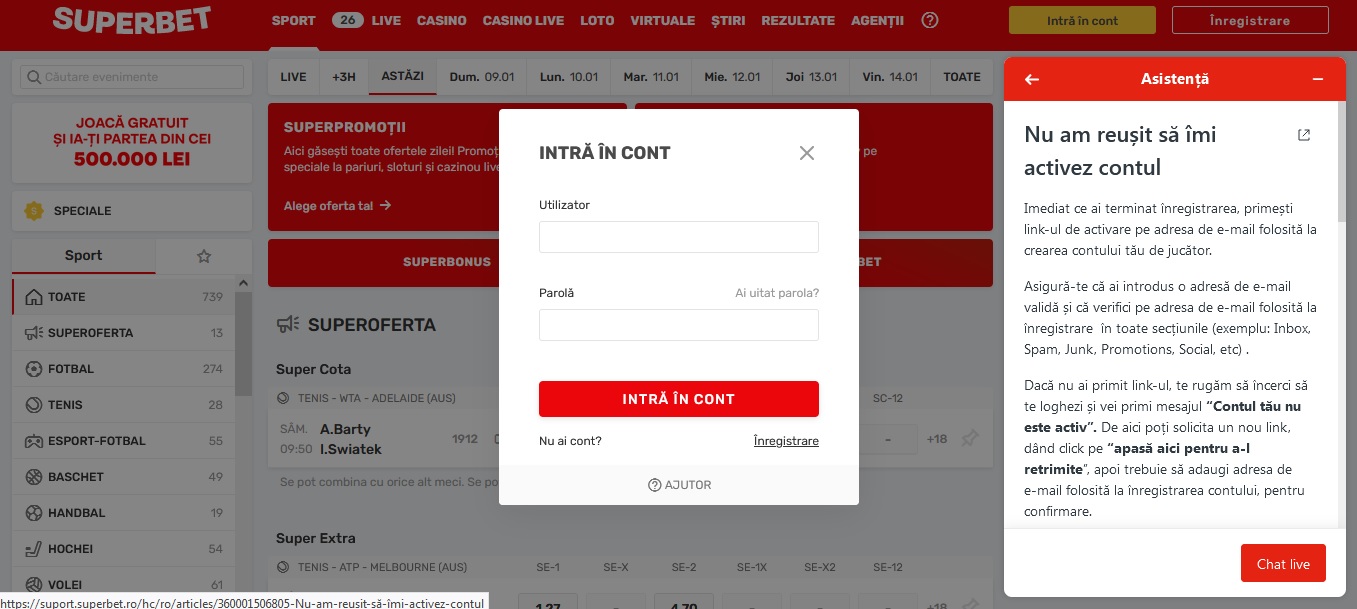Select TOATE in the sports list
Viewport: 1357px width, 609px height.
coord(124,297)
